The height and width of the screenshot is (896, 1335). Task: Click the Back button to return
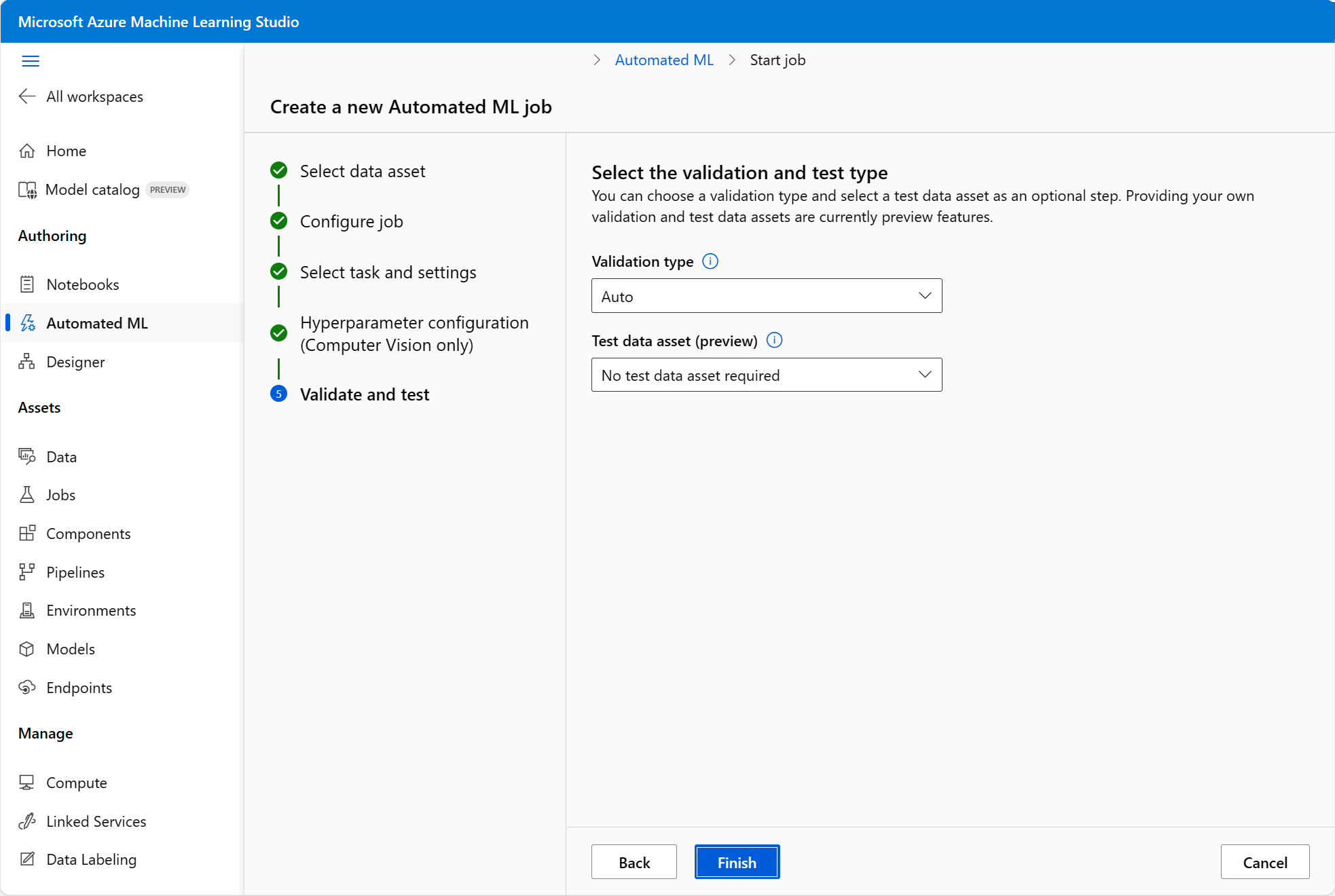coord(633,862)
